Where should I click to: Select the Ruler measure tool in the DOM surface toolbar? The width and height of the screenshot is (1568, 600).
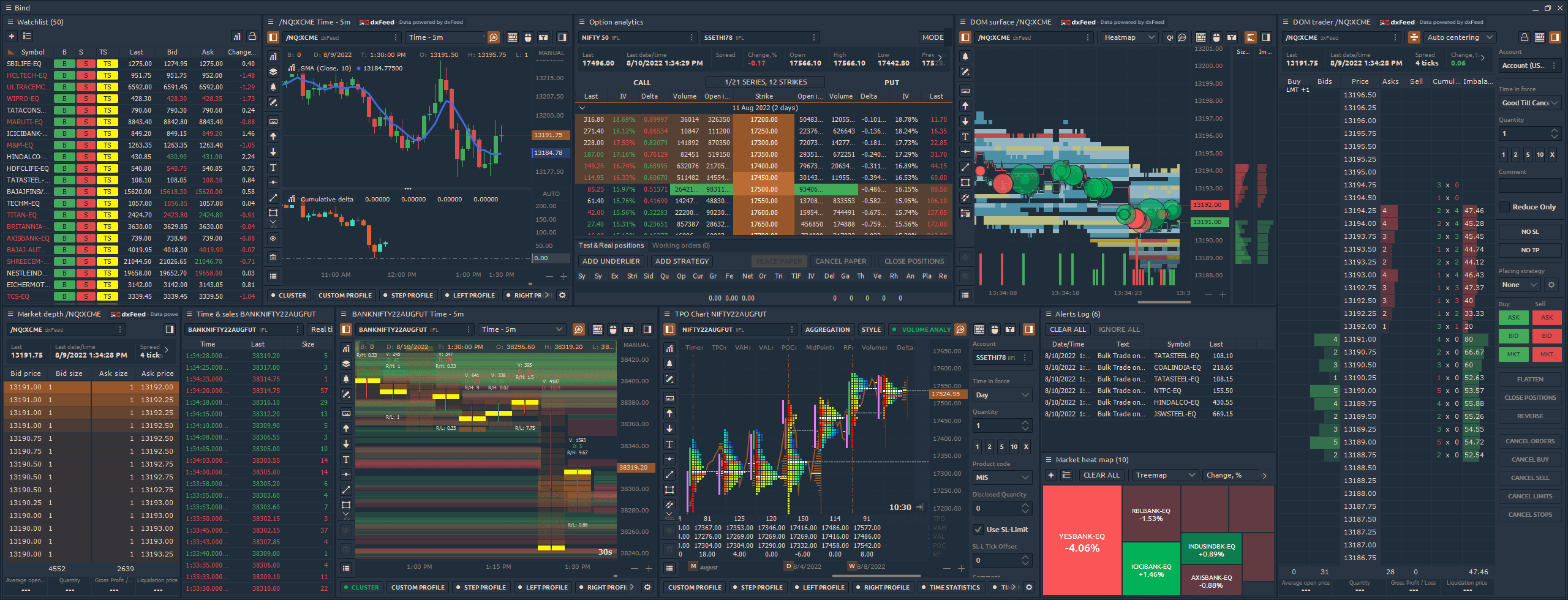click(965, 91)
